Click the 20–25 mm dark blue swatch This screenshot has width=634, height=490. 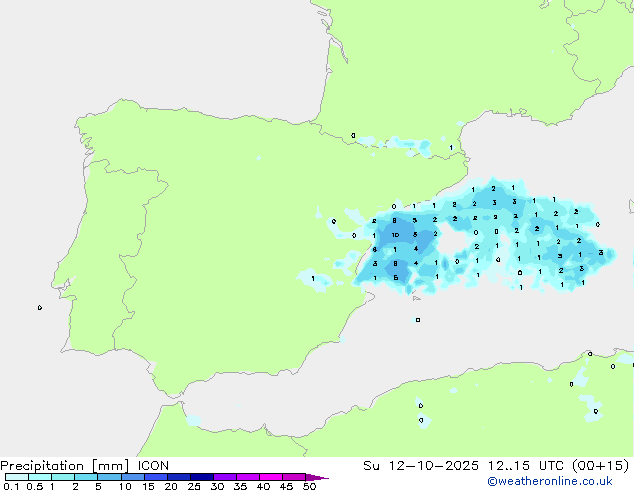point(178,477)
